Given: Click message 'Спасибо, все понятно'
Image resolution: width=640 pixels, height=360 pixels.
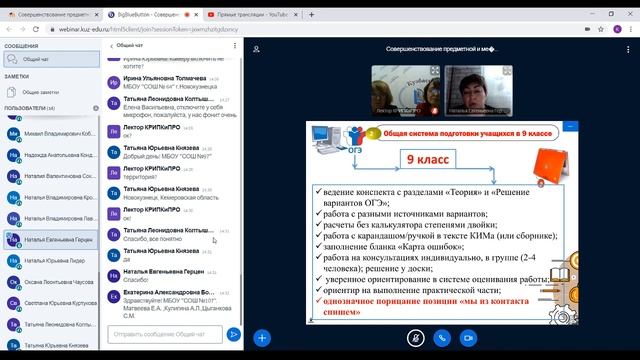Looking at the screenshot, I should 153,239.
